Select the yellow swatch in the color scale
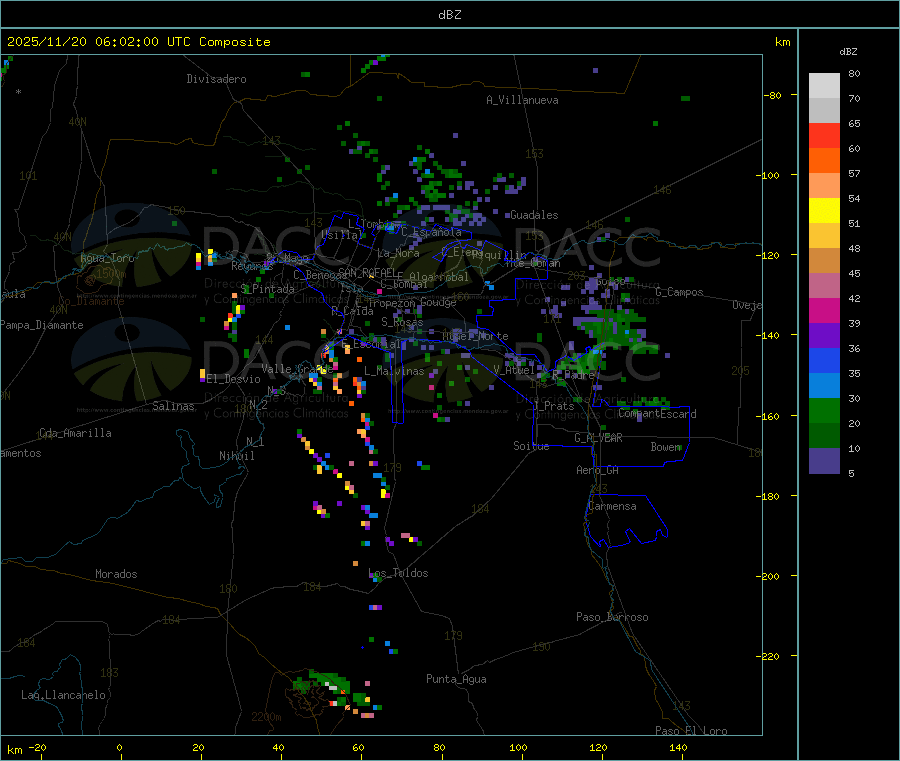 click(x=824, y=210)
